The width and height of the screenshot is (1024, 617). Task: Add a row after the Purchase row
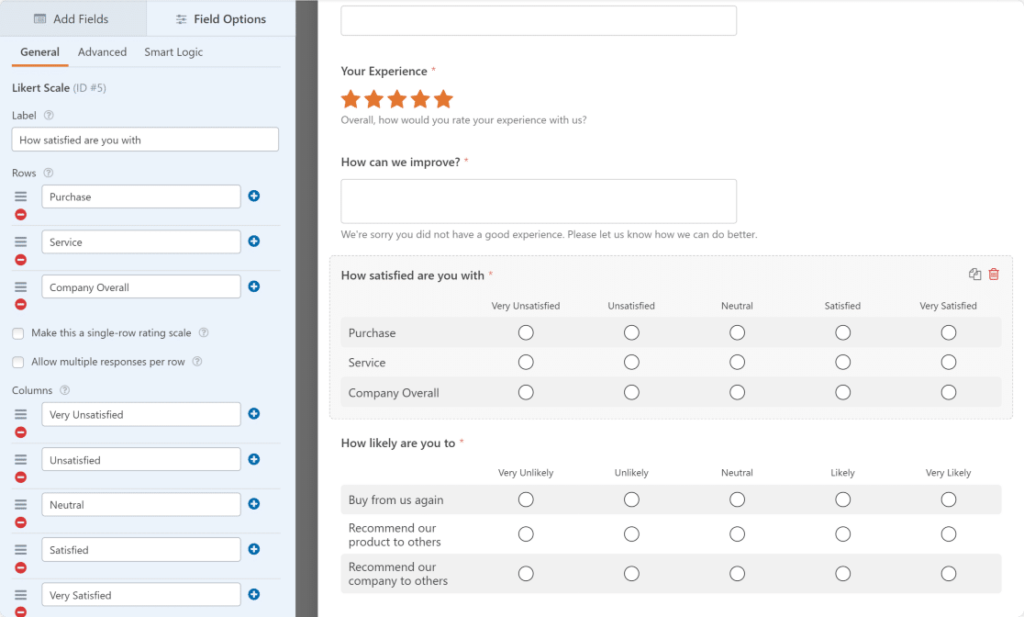(254, 196)
